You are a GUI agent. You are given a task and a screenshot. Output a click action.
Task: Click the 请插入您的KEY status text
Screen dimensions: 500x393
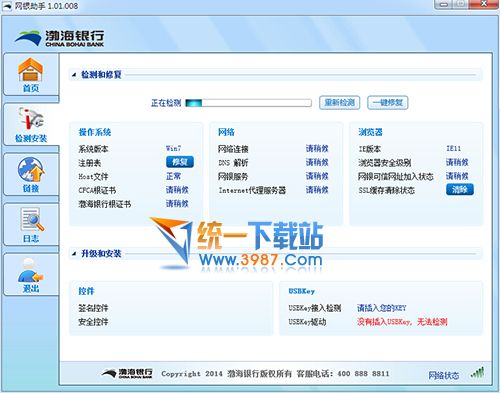point(382,308)
